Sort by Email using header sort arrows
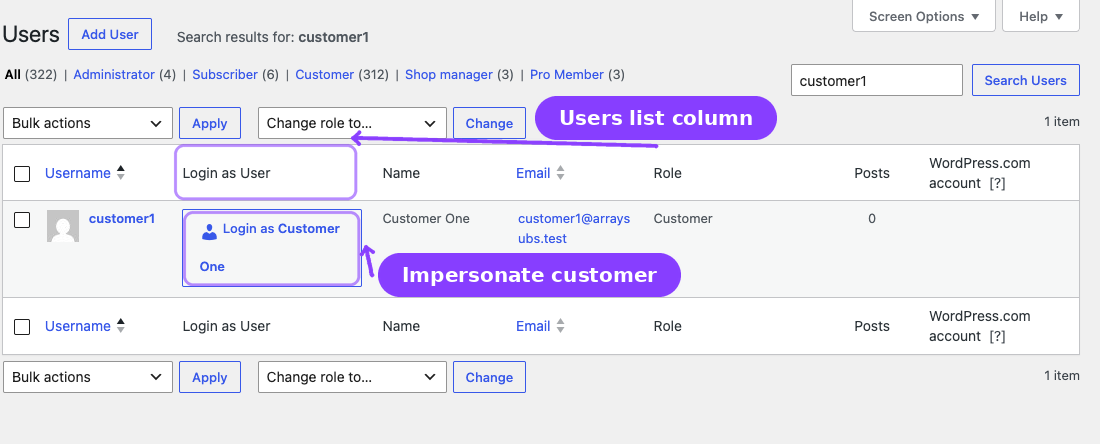This screenshot has height=444, width=1100. pyautogui.click(x=561, y=173)
